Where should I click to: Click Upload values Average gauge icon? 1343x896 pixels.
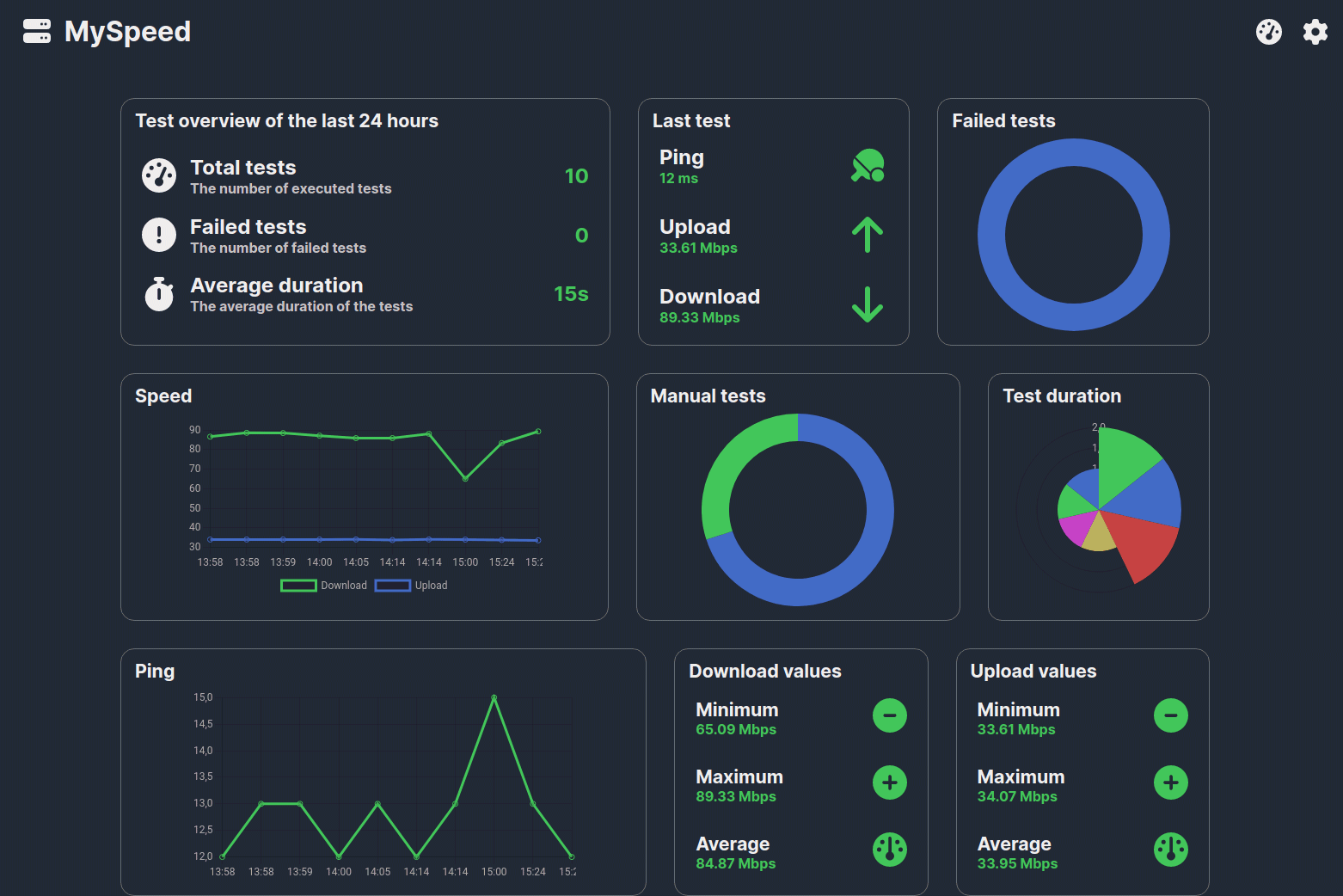pos(1171,850)
